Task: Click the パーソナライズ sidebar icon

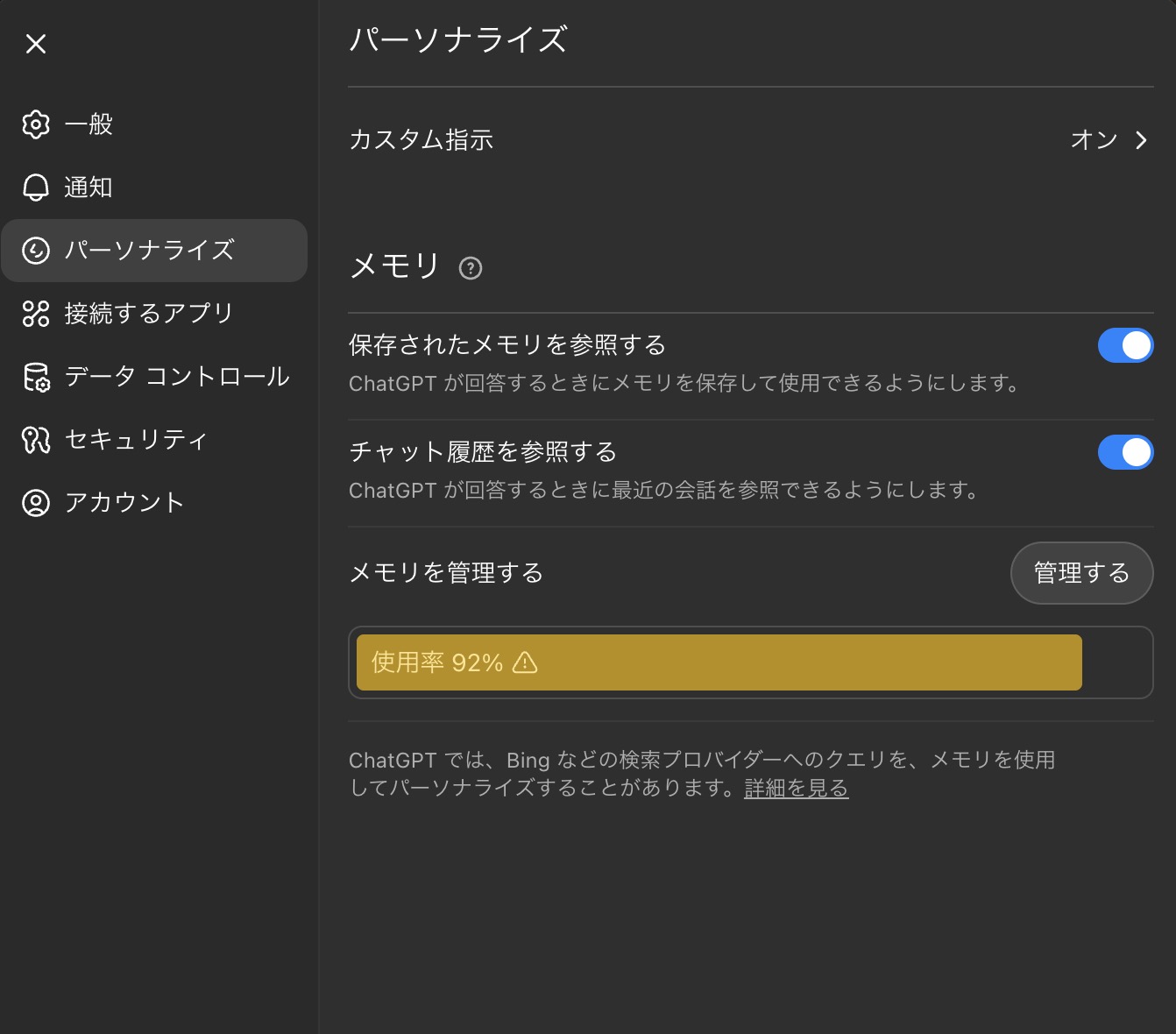Action: click(x=36, y=251)
